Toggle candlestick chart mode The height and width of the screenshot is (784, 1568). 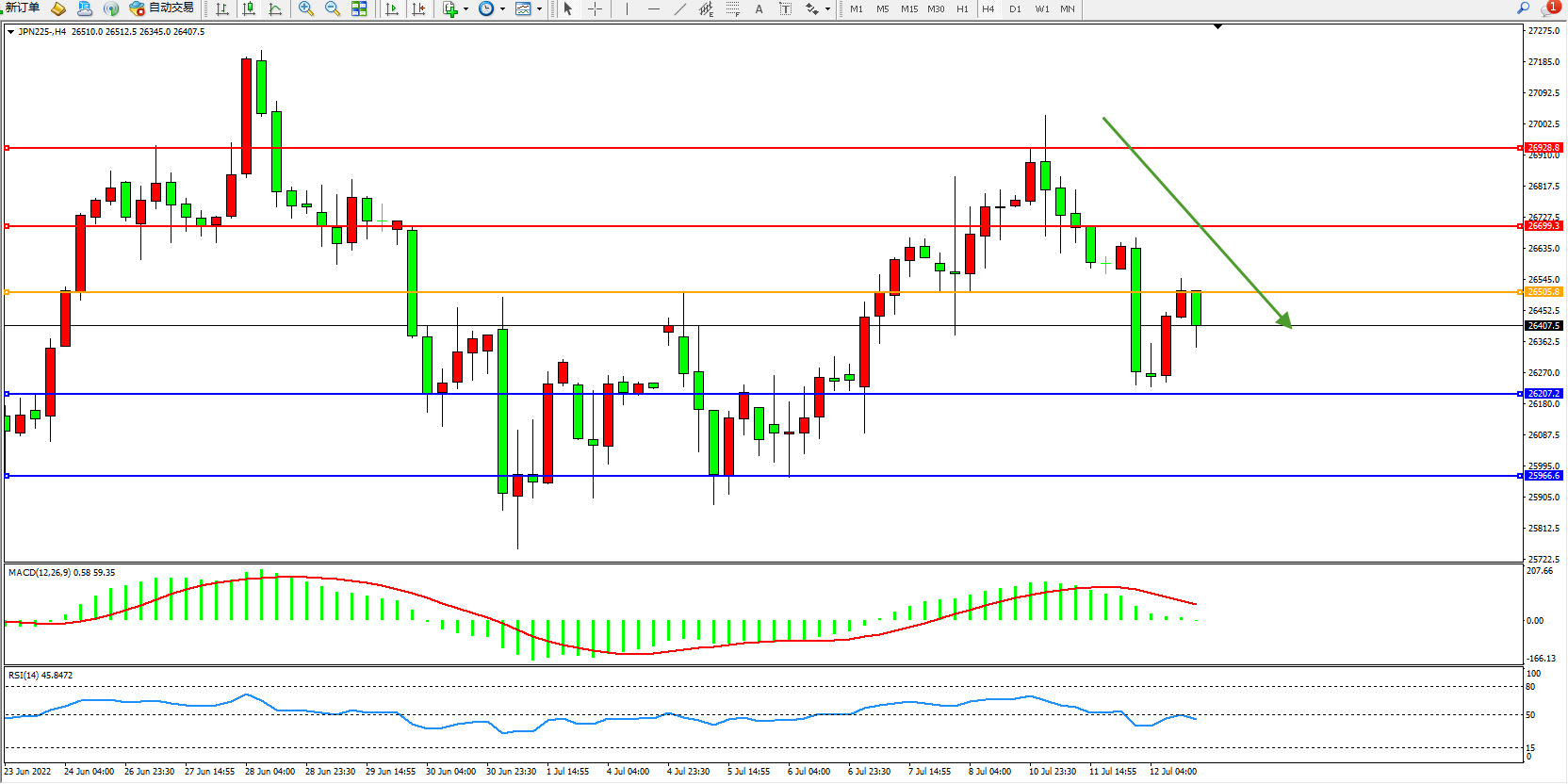249,8
